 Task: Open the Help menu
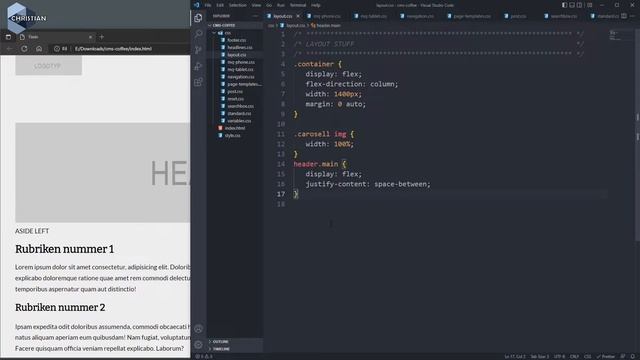tap(316, 5)
